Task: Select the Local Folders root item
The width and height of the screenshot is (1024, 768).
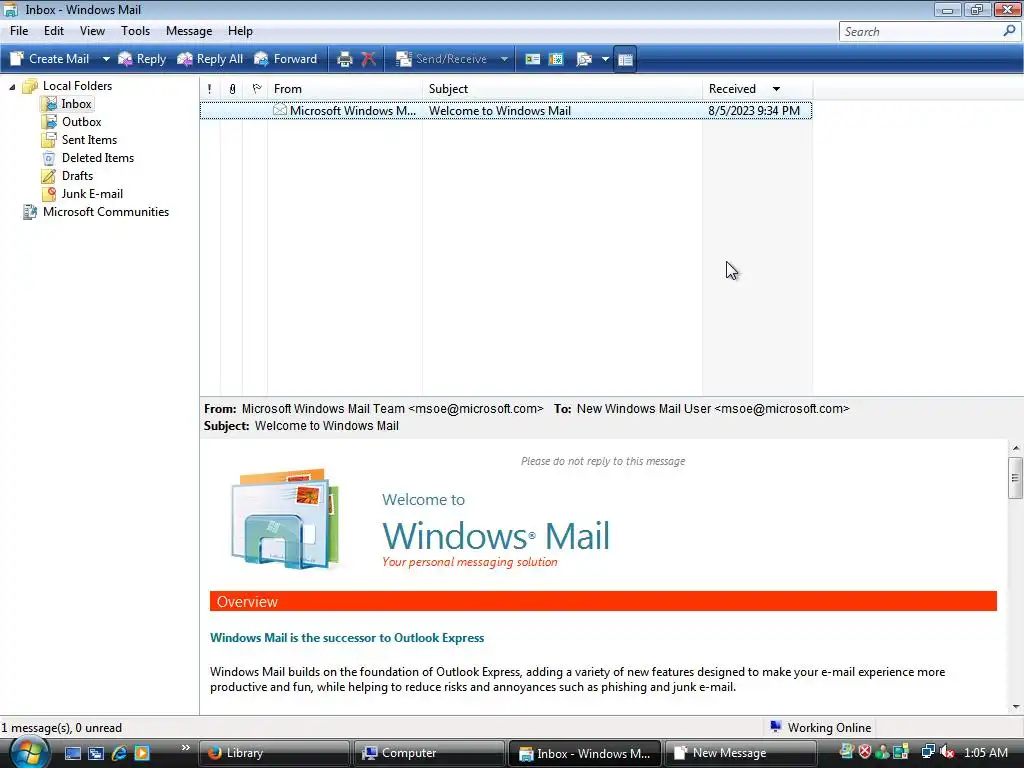Action: (x=77, y=86)
